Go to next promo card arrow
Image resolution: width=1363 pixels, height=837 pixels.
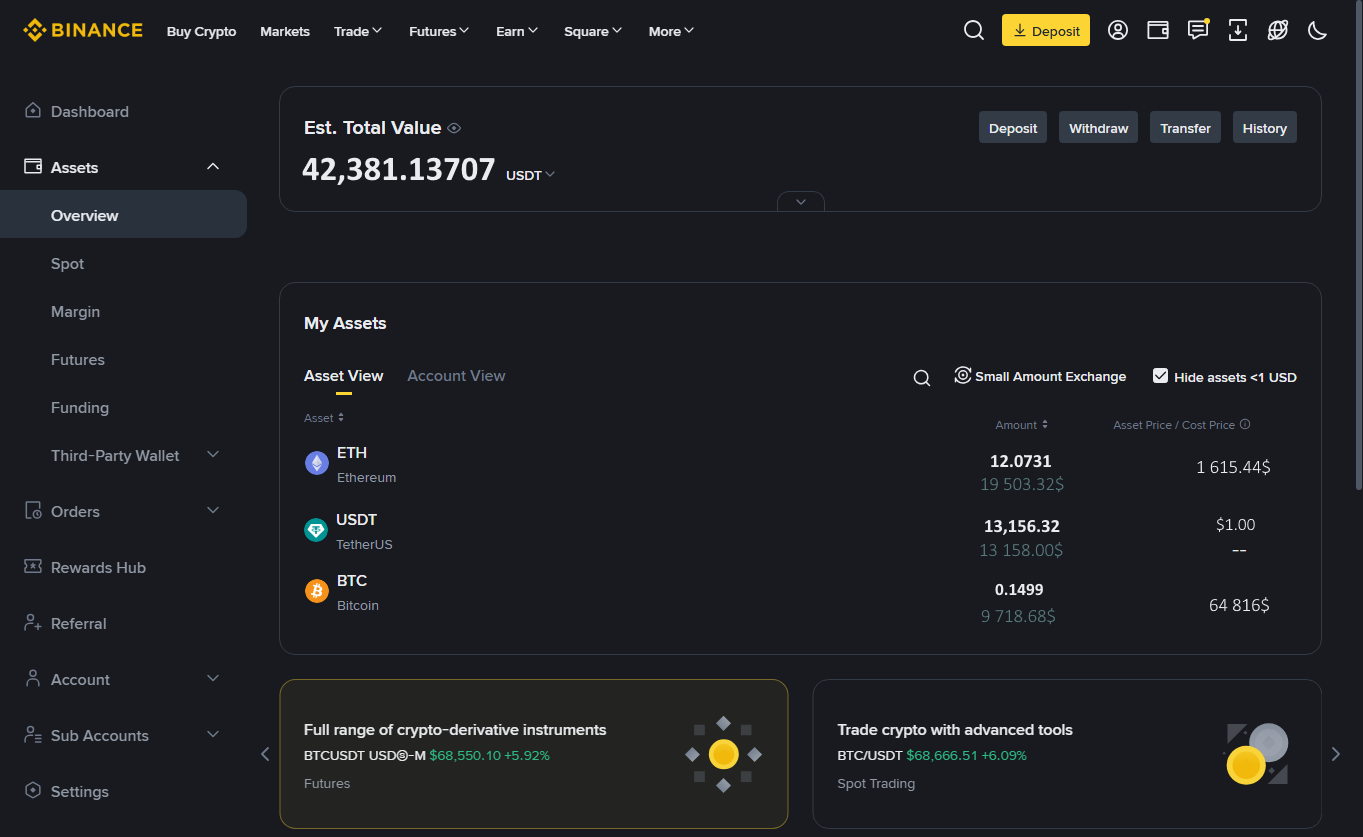click(x=1336, y=754)
